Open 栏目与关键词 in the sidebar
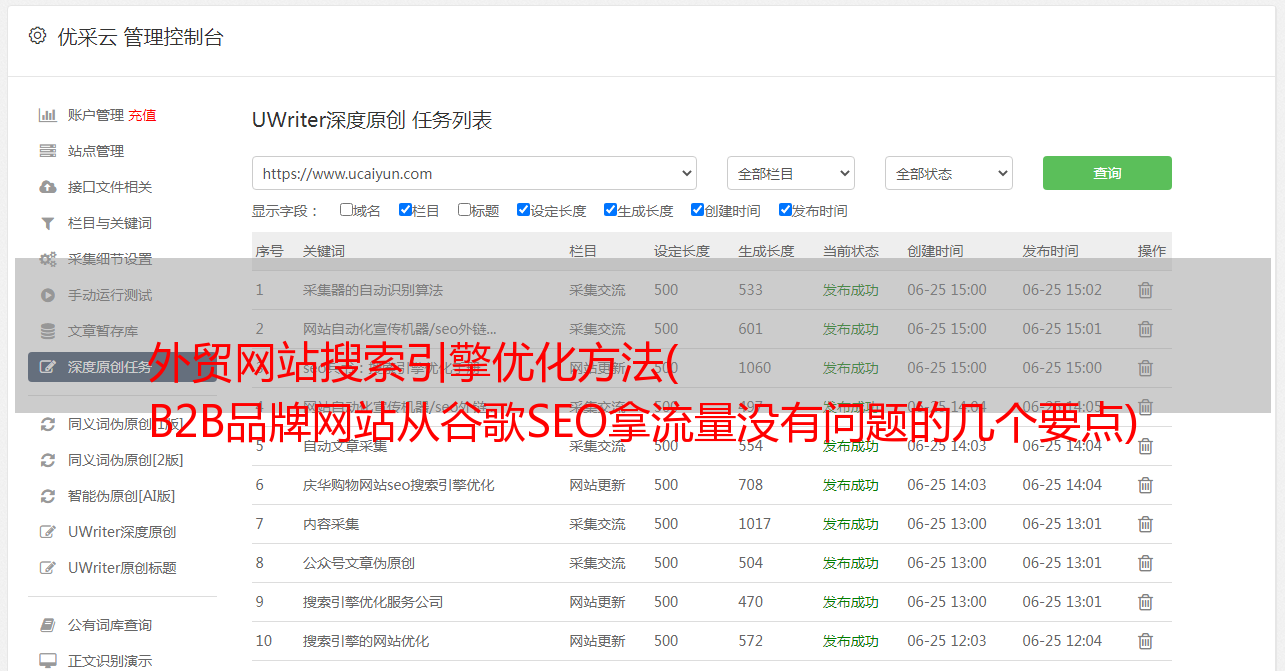 110,223
